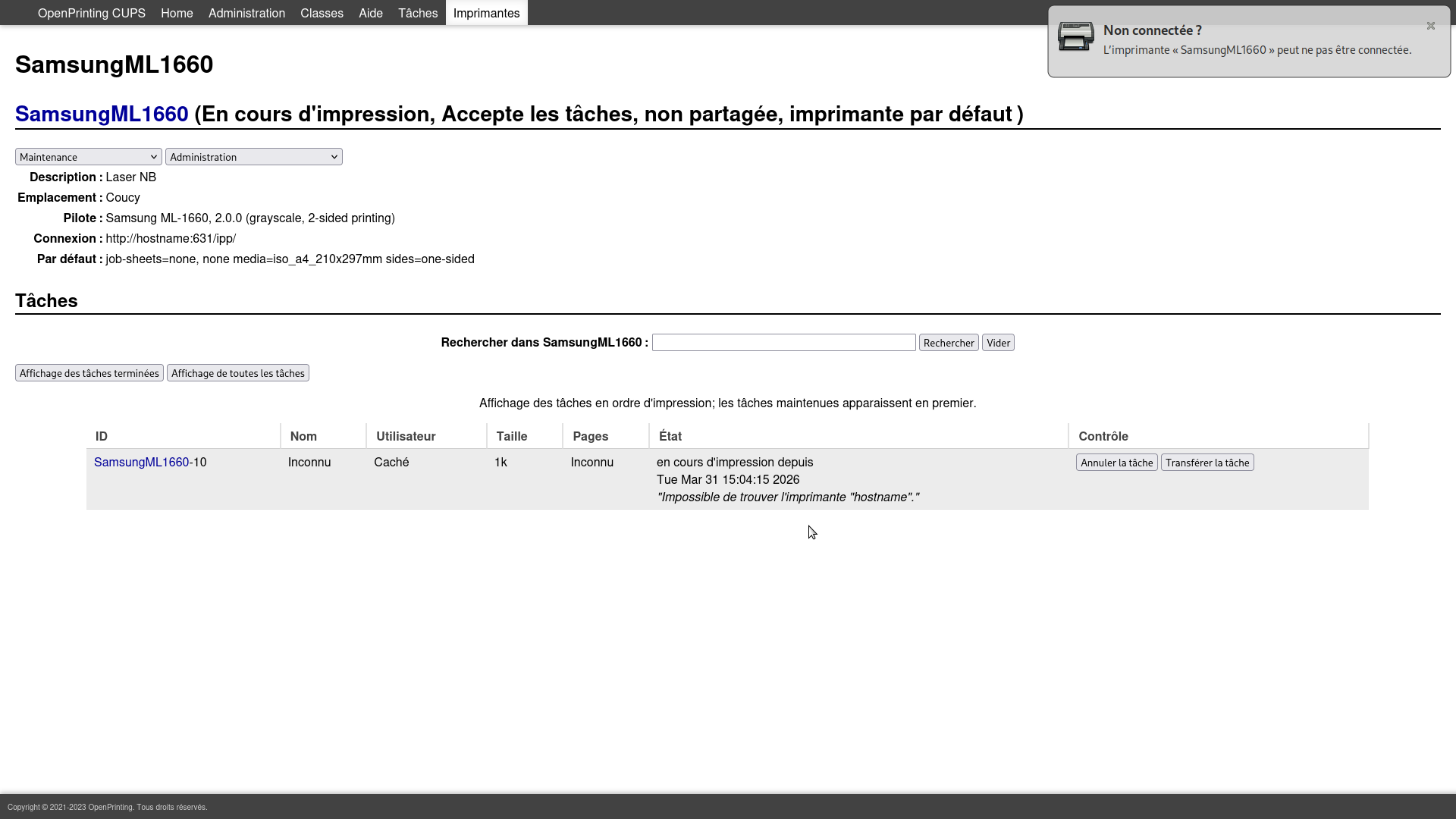This screenshot has width=1456, height=819.
Task: Go to the Home page
Action: point(177,13)
